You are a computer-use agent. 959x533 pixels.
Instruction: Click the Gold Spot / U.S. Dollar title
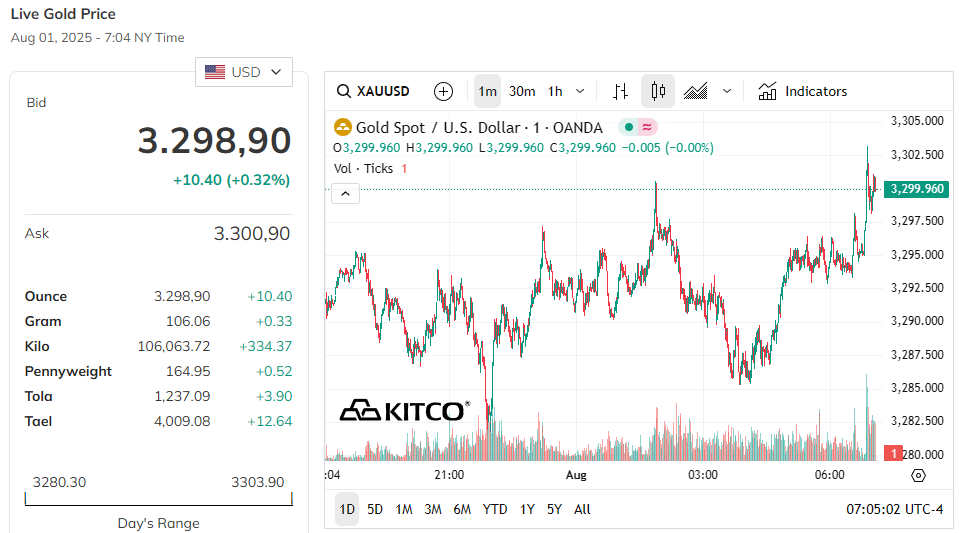(x=479, y=127)
